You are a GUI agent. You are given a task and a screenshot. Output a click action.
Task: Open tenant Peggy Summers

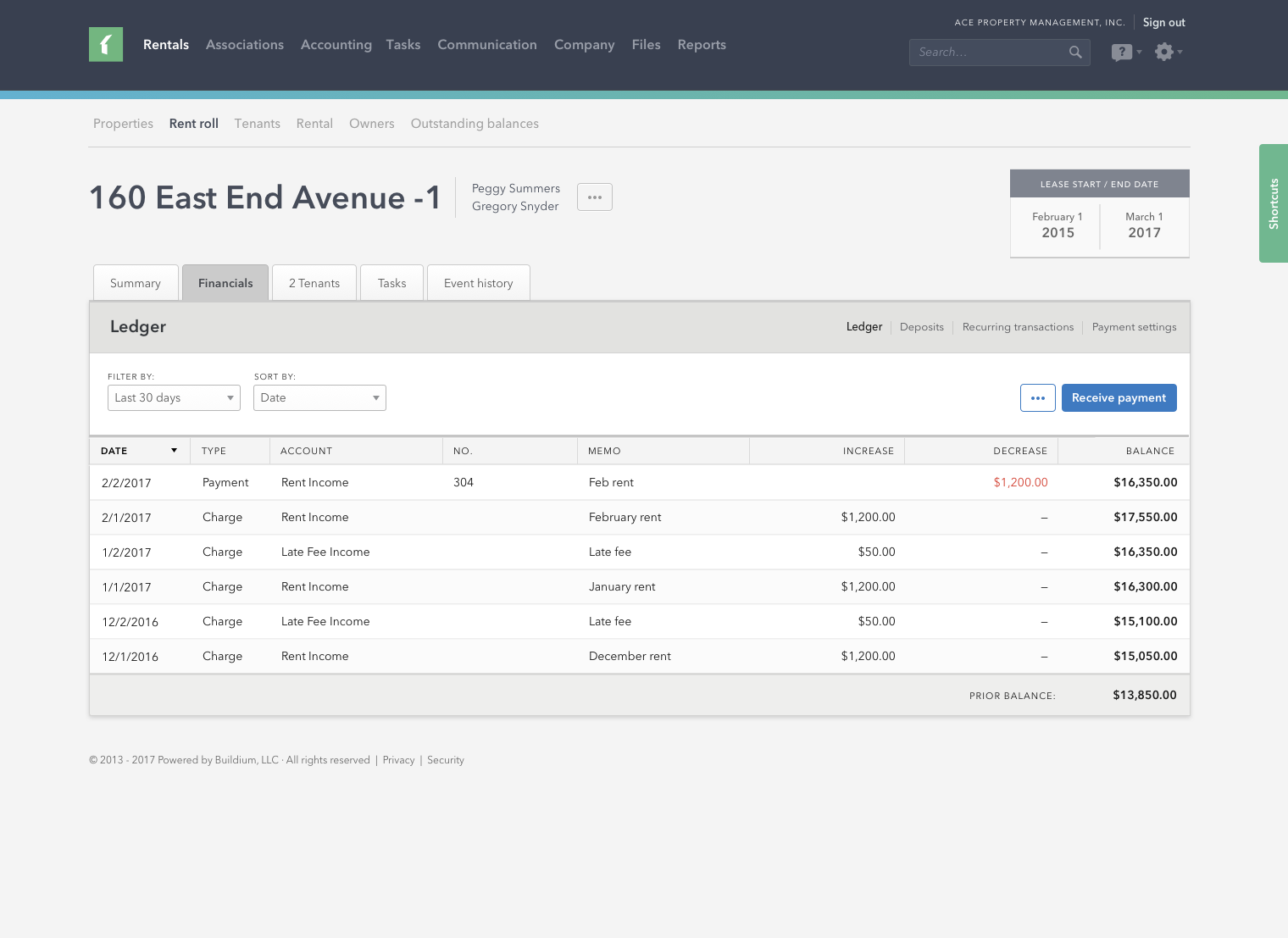[x=516, y=188]
